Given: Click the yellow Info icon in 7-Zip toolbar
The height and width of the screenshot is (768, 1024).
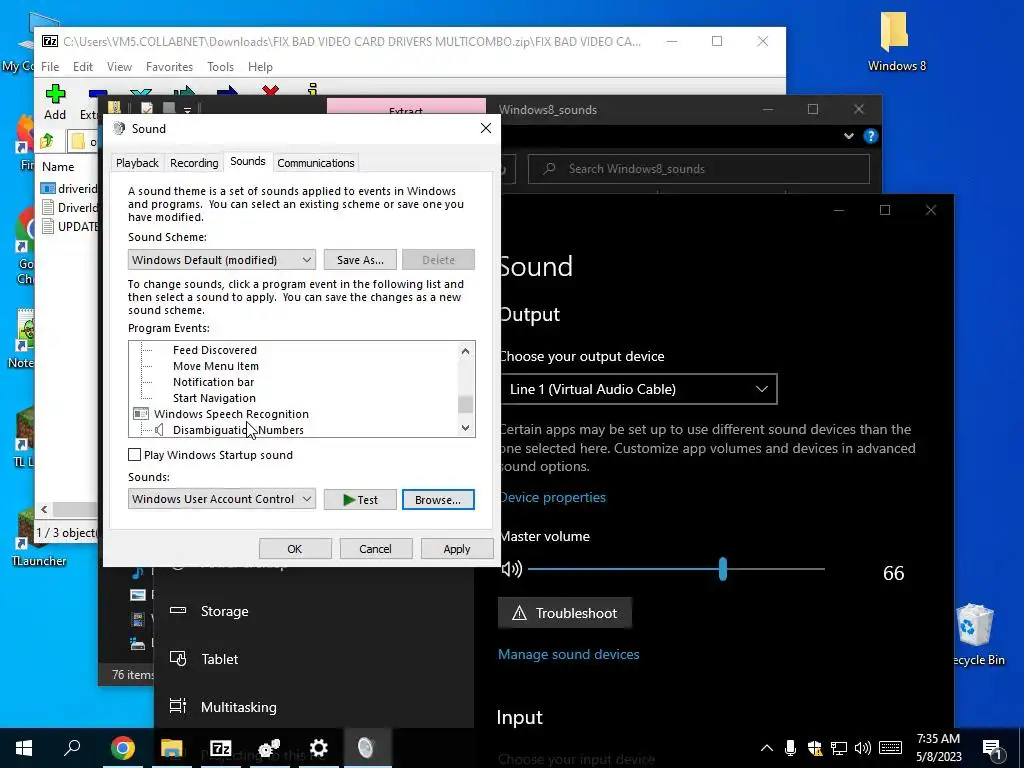Looking at the screenshot, I should point(312,90).
